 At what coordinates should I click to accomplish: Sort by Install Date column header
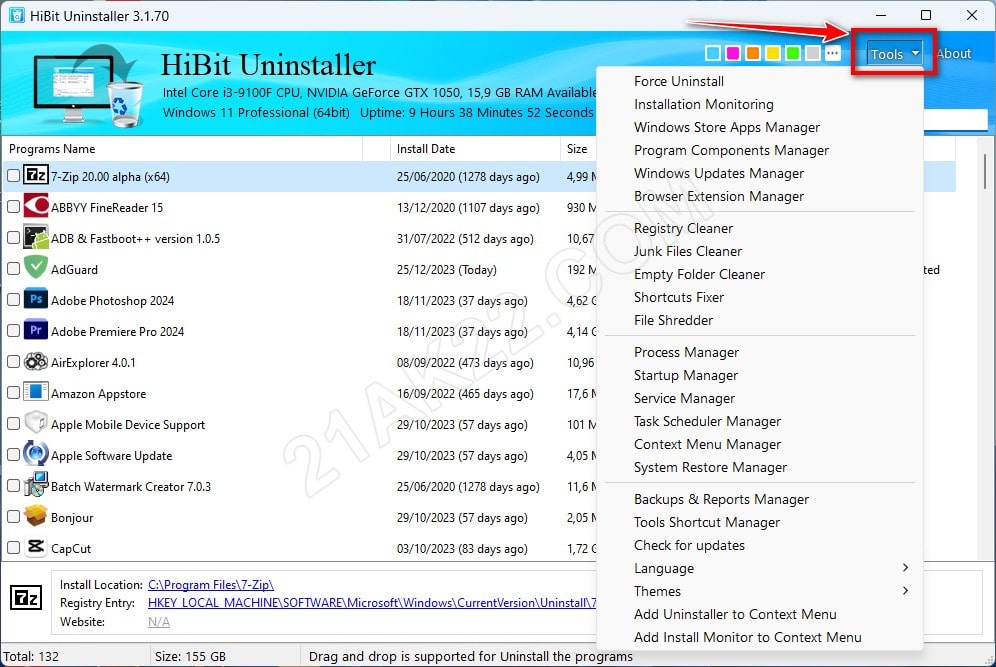tap(475, 149)
